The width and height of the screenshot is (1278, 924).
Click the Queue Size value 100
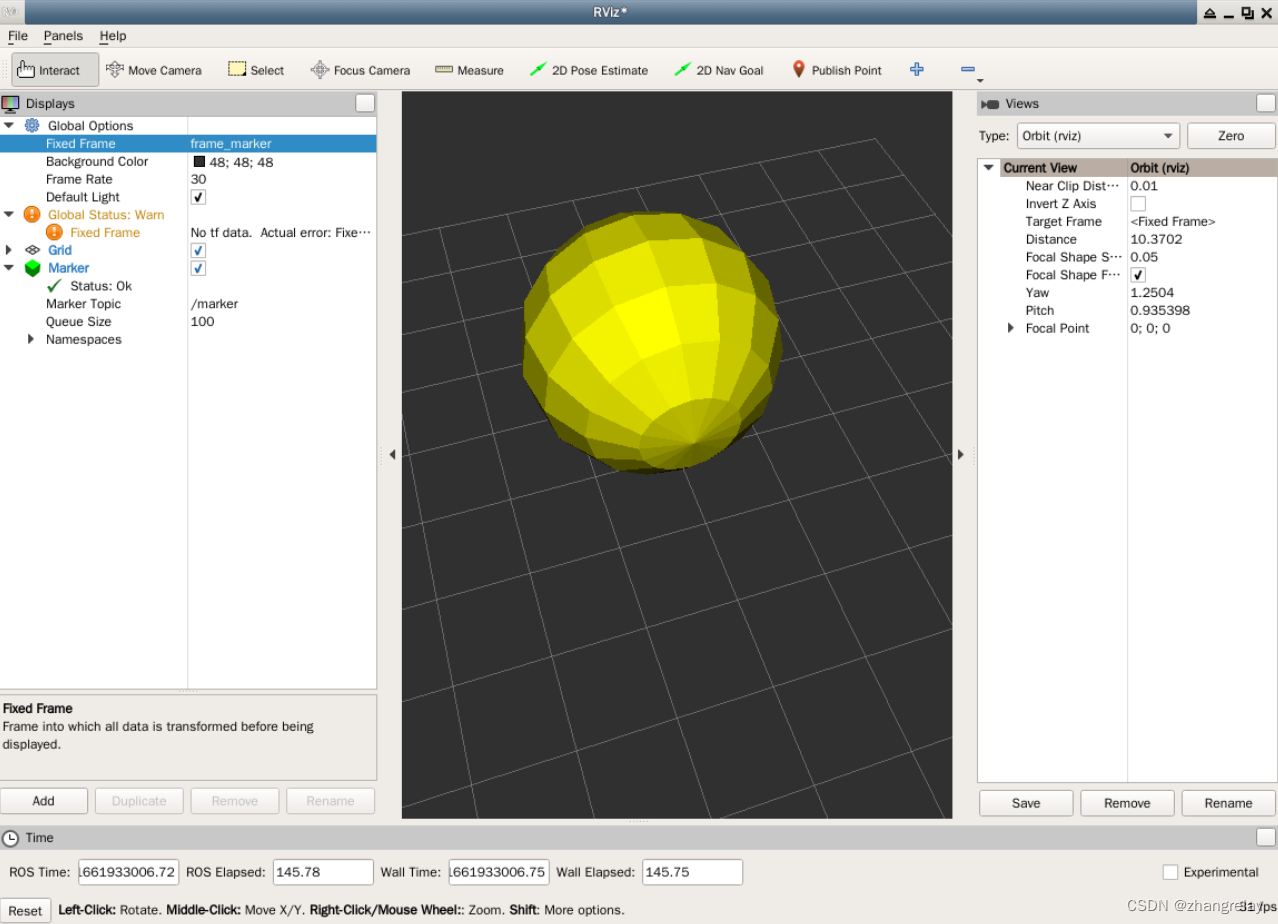coord(202,322)
